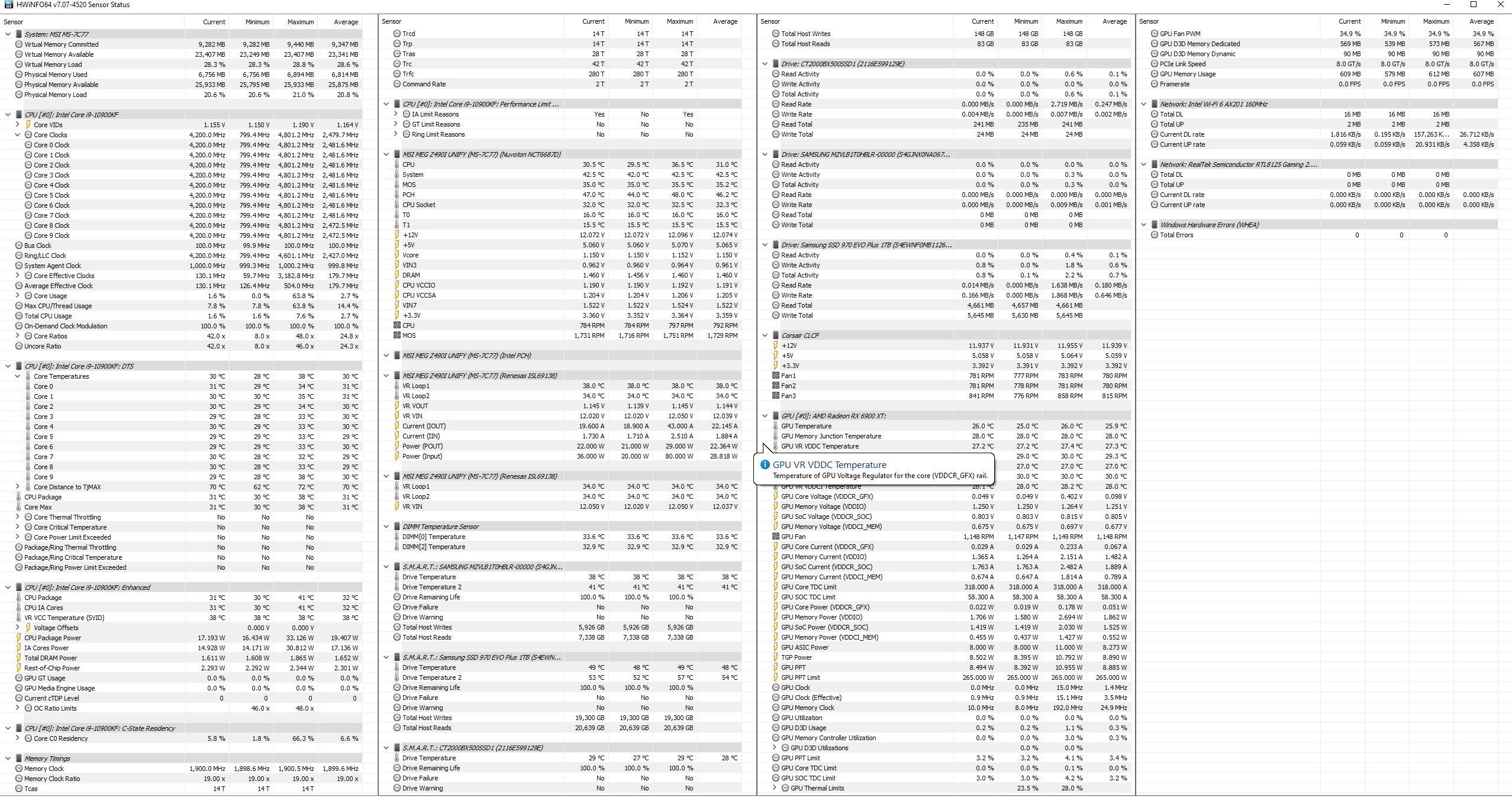The width and height of the screenshot is (1512, 797).
Task: Click the GPU Fan PWM sensor icon
Action: (x=1155, y=34)
